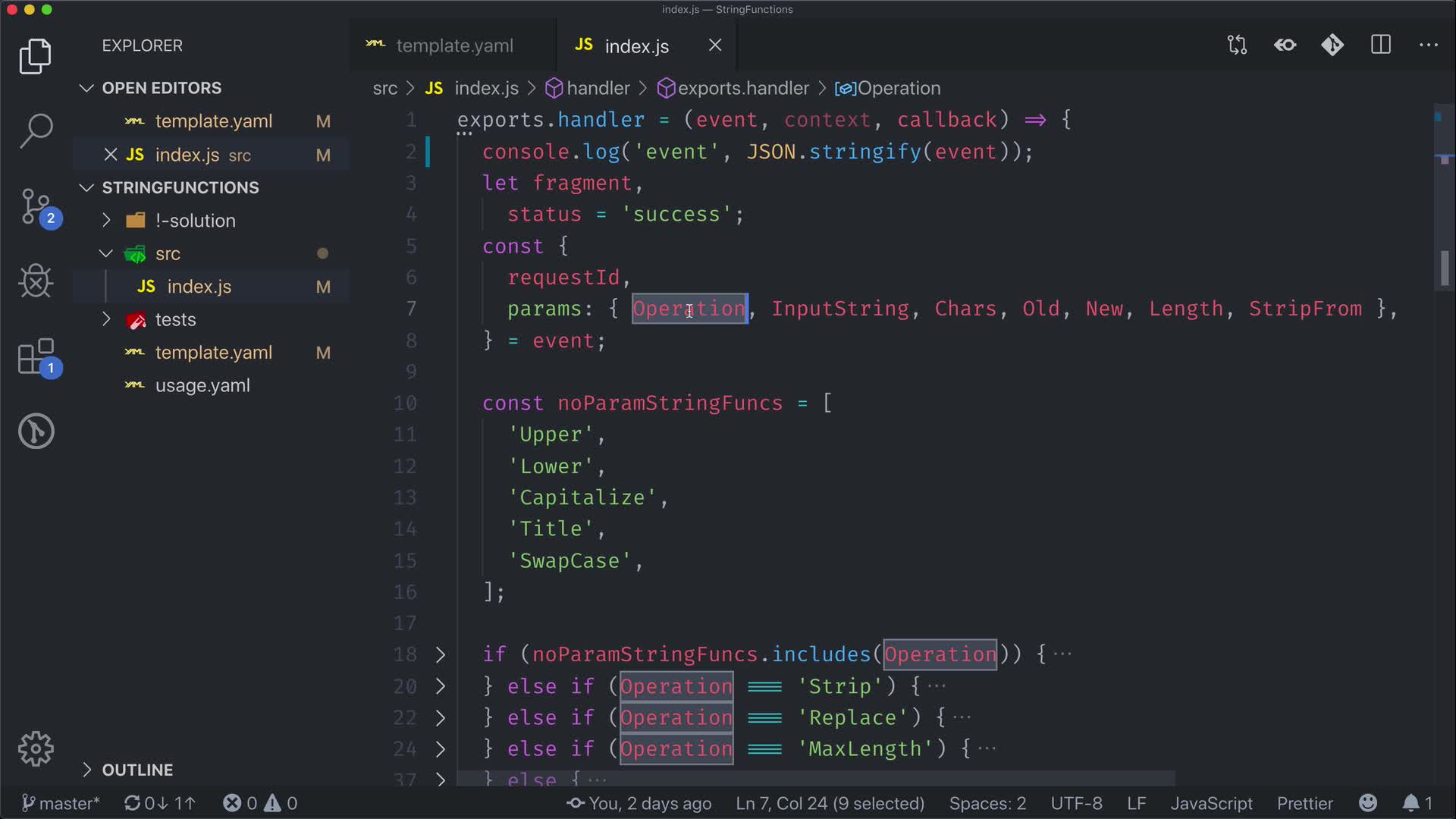Screen dimensions: 1456x819
Task: Open the Manage settings gear
Action: [36, 749]
